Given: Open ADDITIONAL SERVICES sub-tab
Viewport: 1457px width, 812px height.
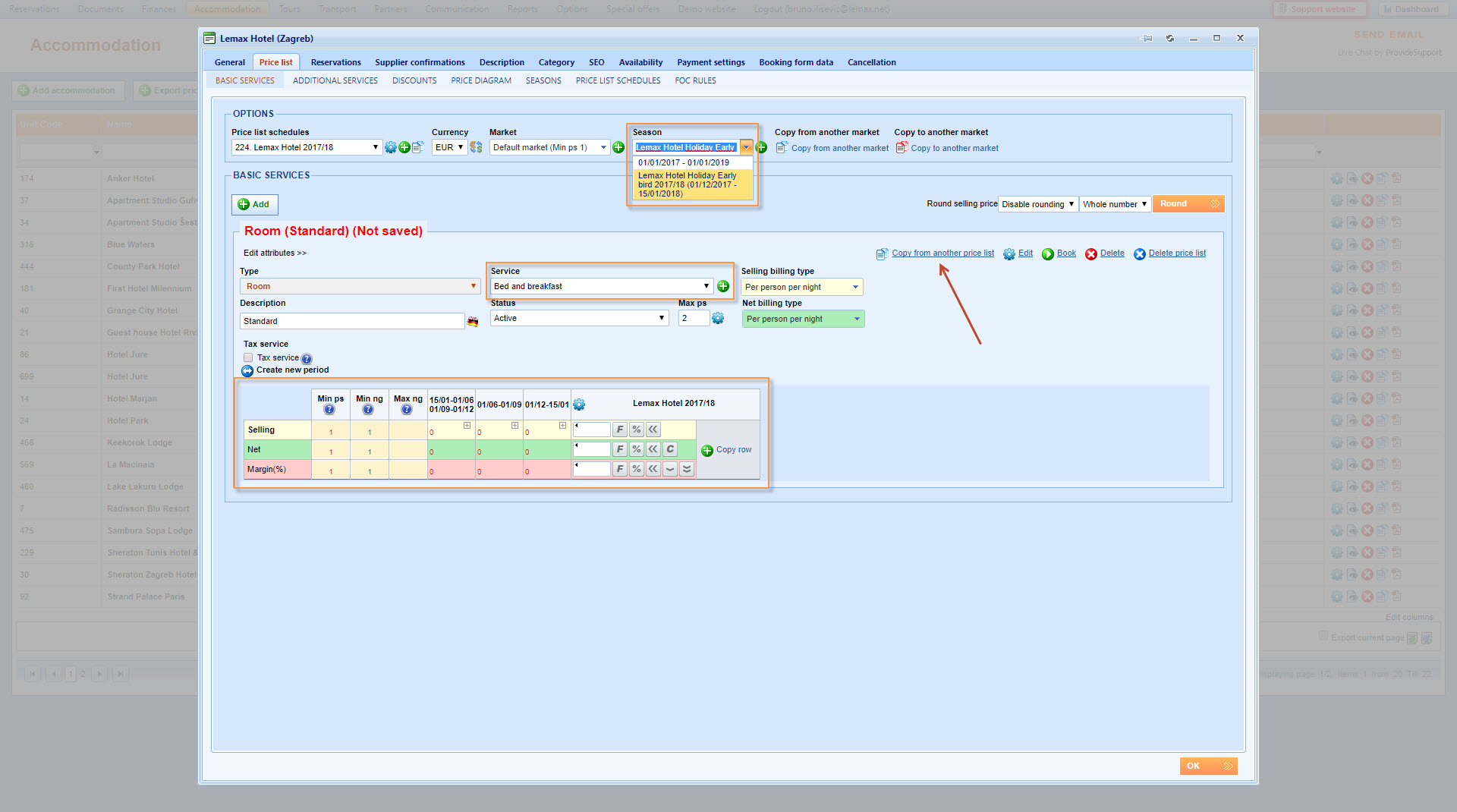Looking at the screenshot, I should [335, 80].
